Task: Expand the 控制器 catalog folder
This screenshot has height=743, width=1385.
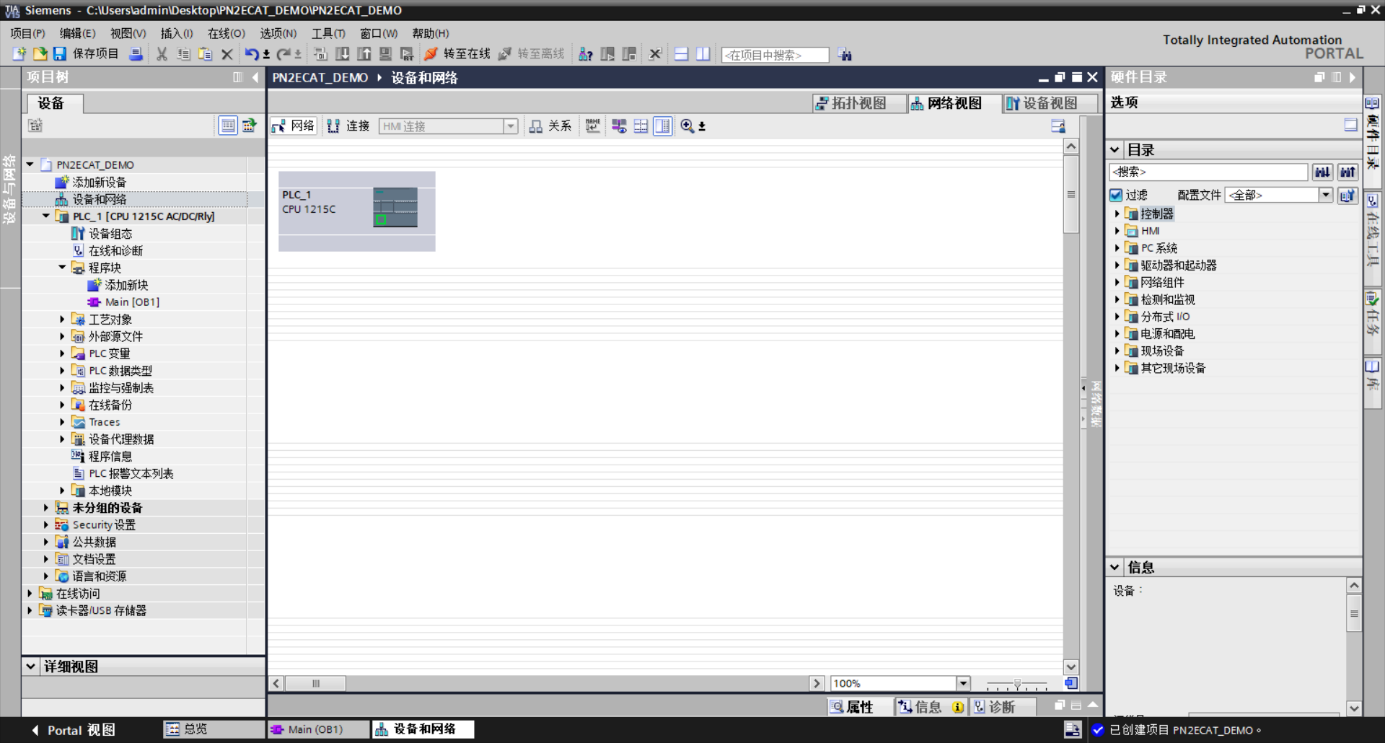Action: 1118,214
